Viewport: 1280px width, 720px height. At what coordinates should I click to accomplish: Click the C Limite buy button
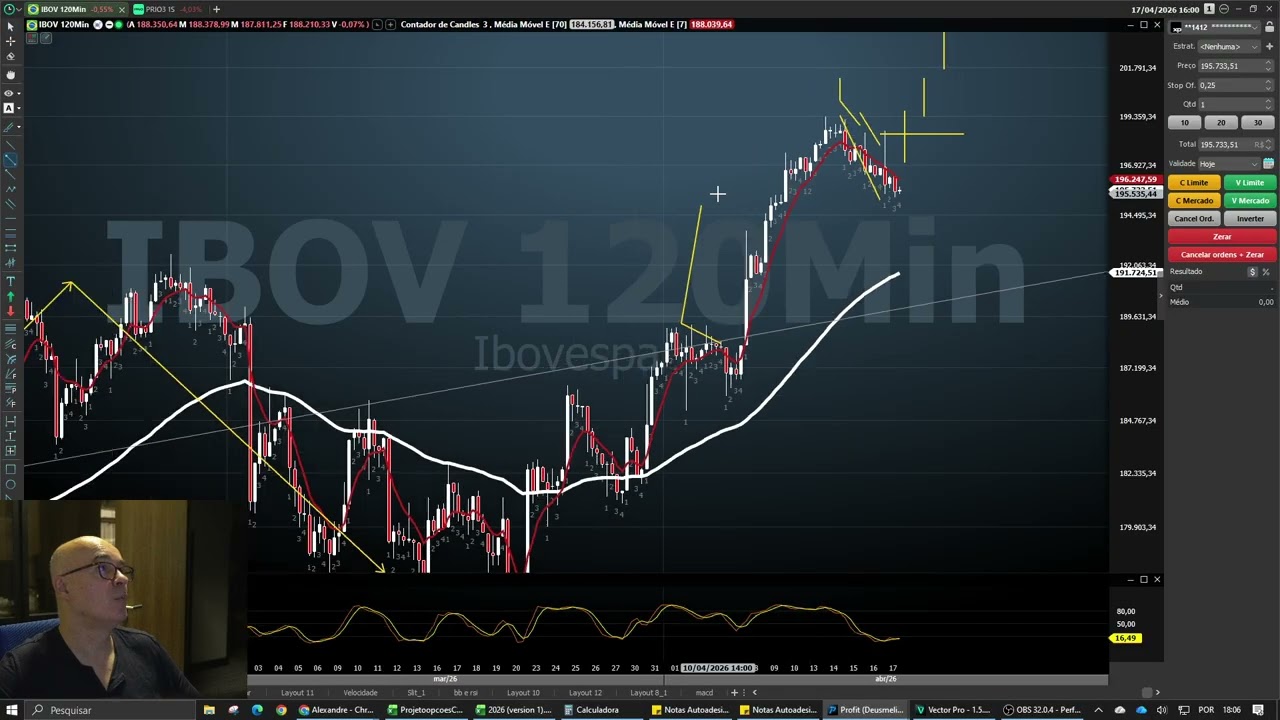[1194, 183]
